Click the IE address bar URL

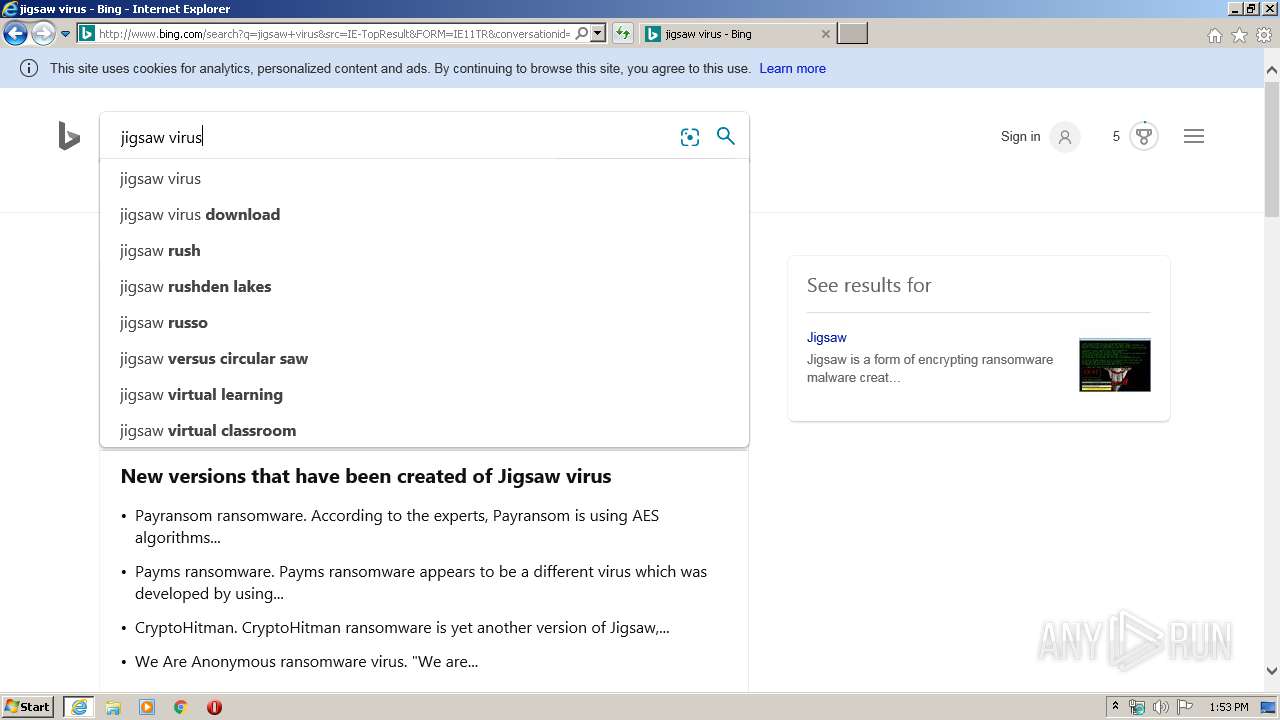point(335,34)
